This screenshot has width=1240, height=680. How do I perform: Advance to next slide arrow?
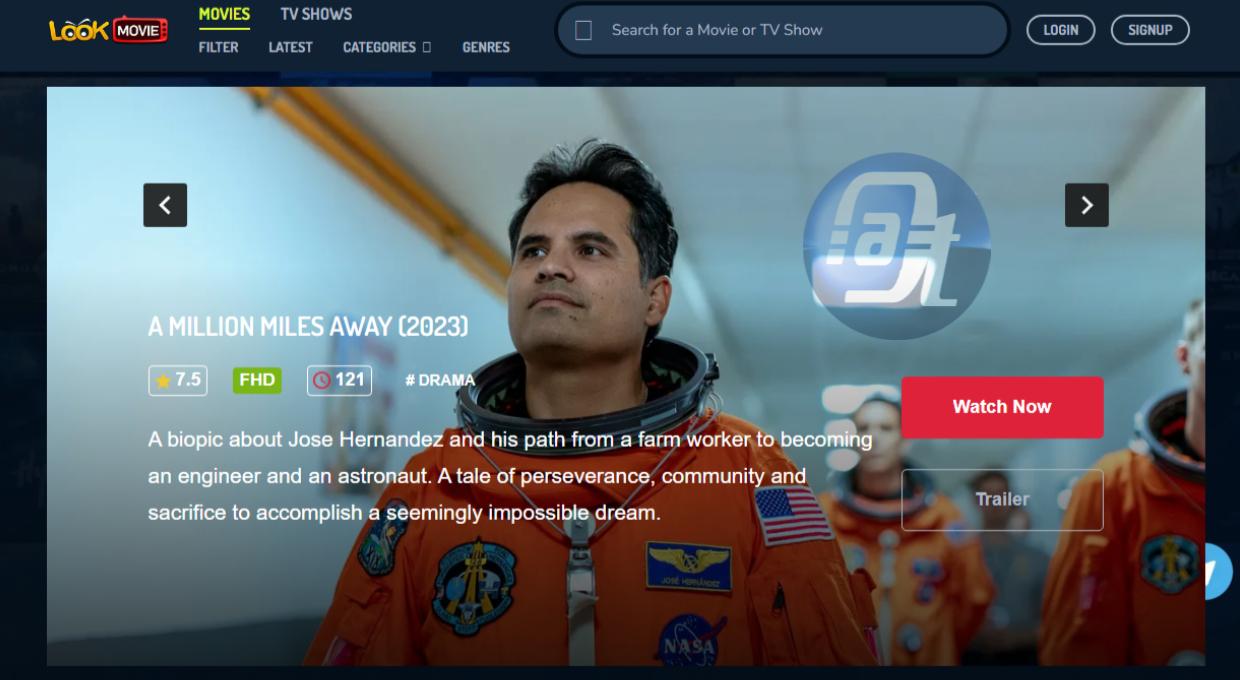1087,205
